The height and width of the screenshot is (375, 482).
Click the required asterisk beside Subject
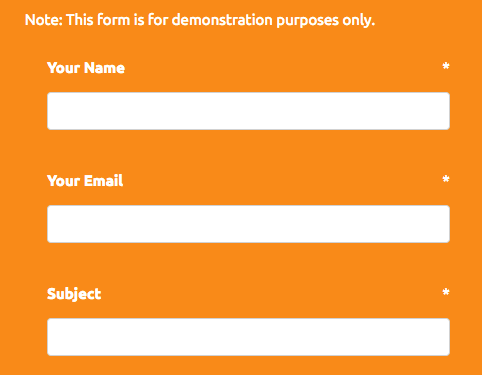pos(446,292)
